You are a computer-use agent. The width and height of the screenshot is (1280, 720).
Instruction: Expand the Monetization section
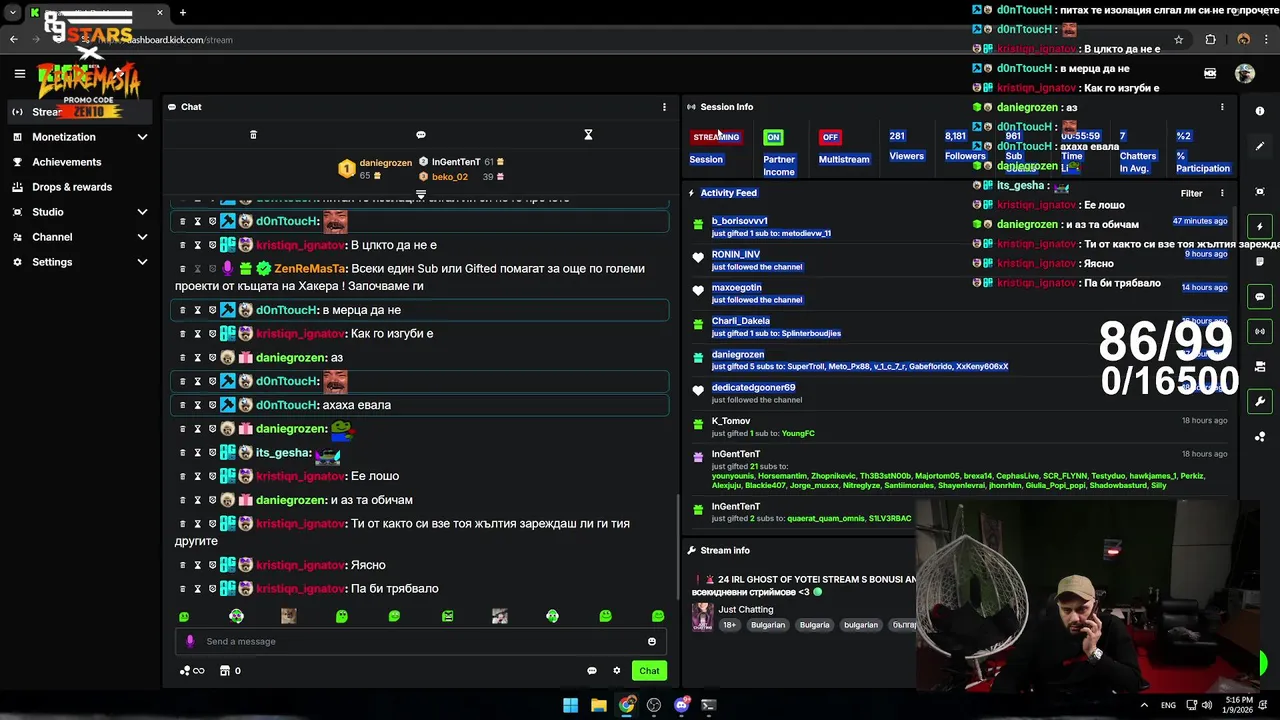(x=142, y=137)
